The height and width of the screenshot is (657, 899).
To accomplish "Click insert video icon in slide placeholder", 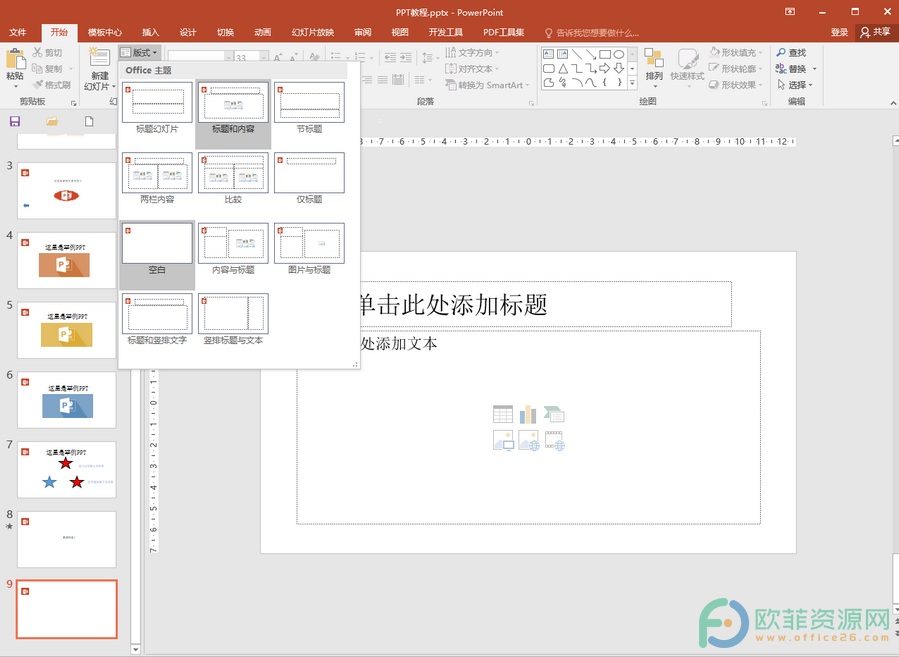I will [x=555, y=440].
